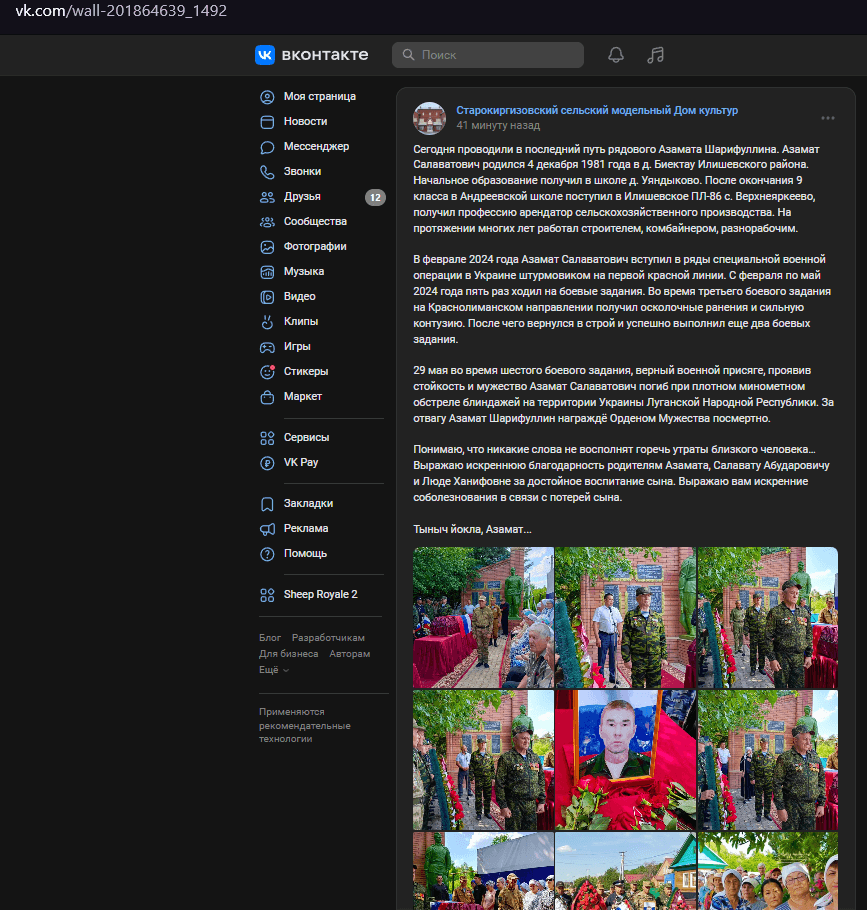Image resolution: width=867 pixels, height=910 pixels.
Task: Click the vk.com/wall-201864639_1492 URL text
Action: click(x=121, y=10)
